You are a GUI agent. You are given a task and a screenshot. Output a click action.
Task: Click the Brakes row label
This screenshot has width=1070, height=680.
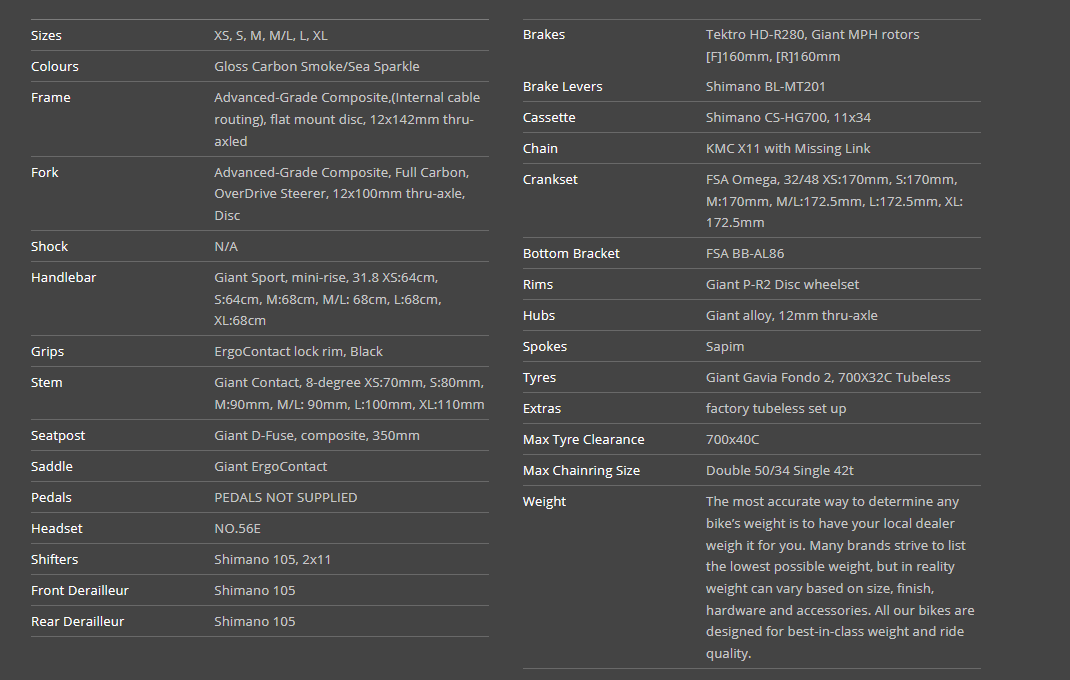[x=544, y=34]
